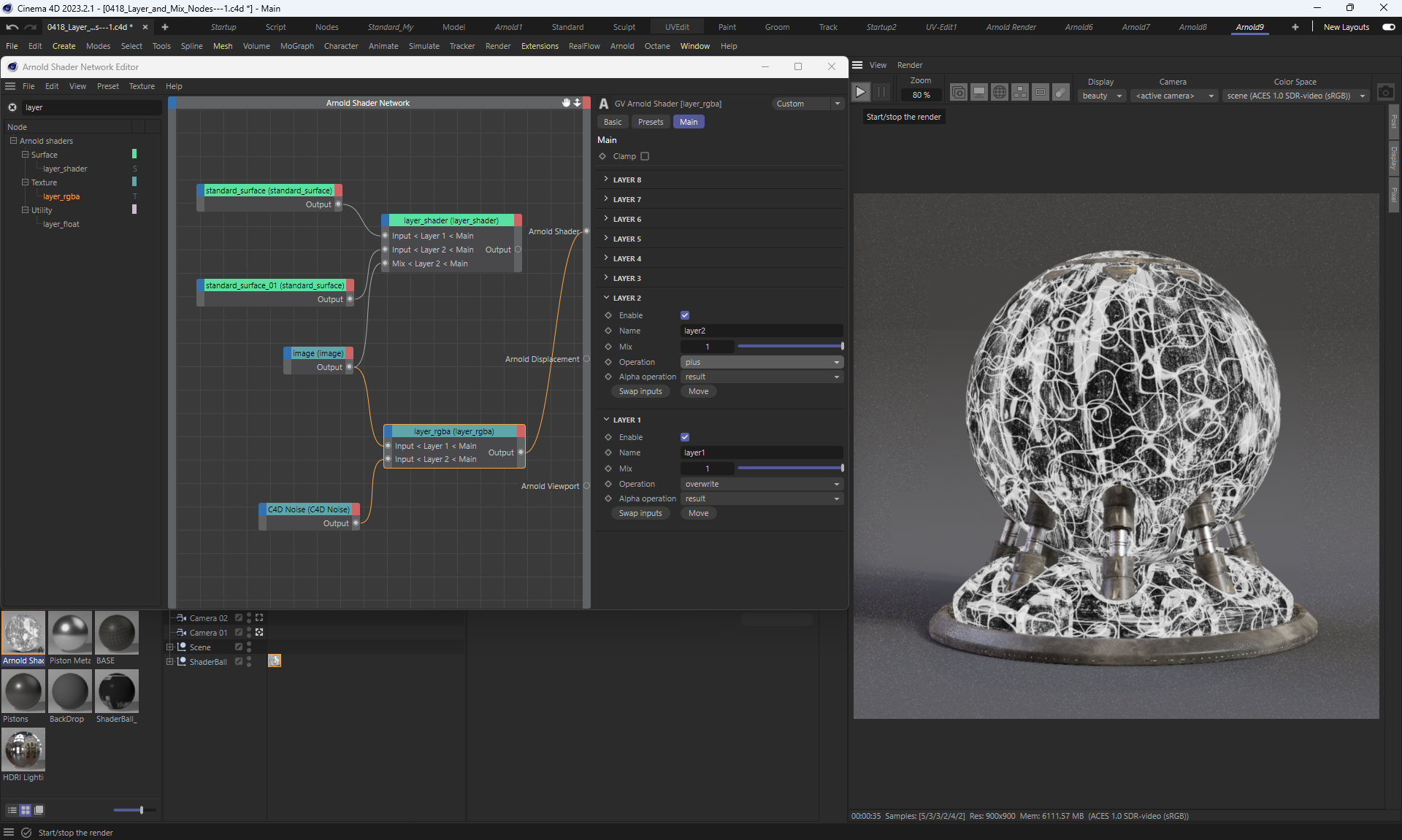The width and height of the screenshot is (1402, 840).
Task: Open the Extensions menu
Action: [540, 46]
